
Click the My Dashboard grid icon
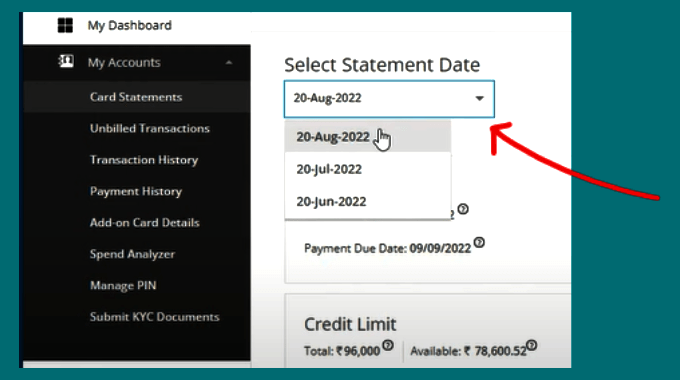click(x=65, y=25)
